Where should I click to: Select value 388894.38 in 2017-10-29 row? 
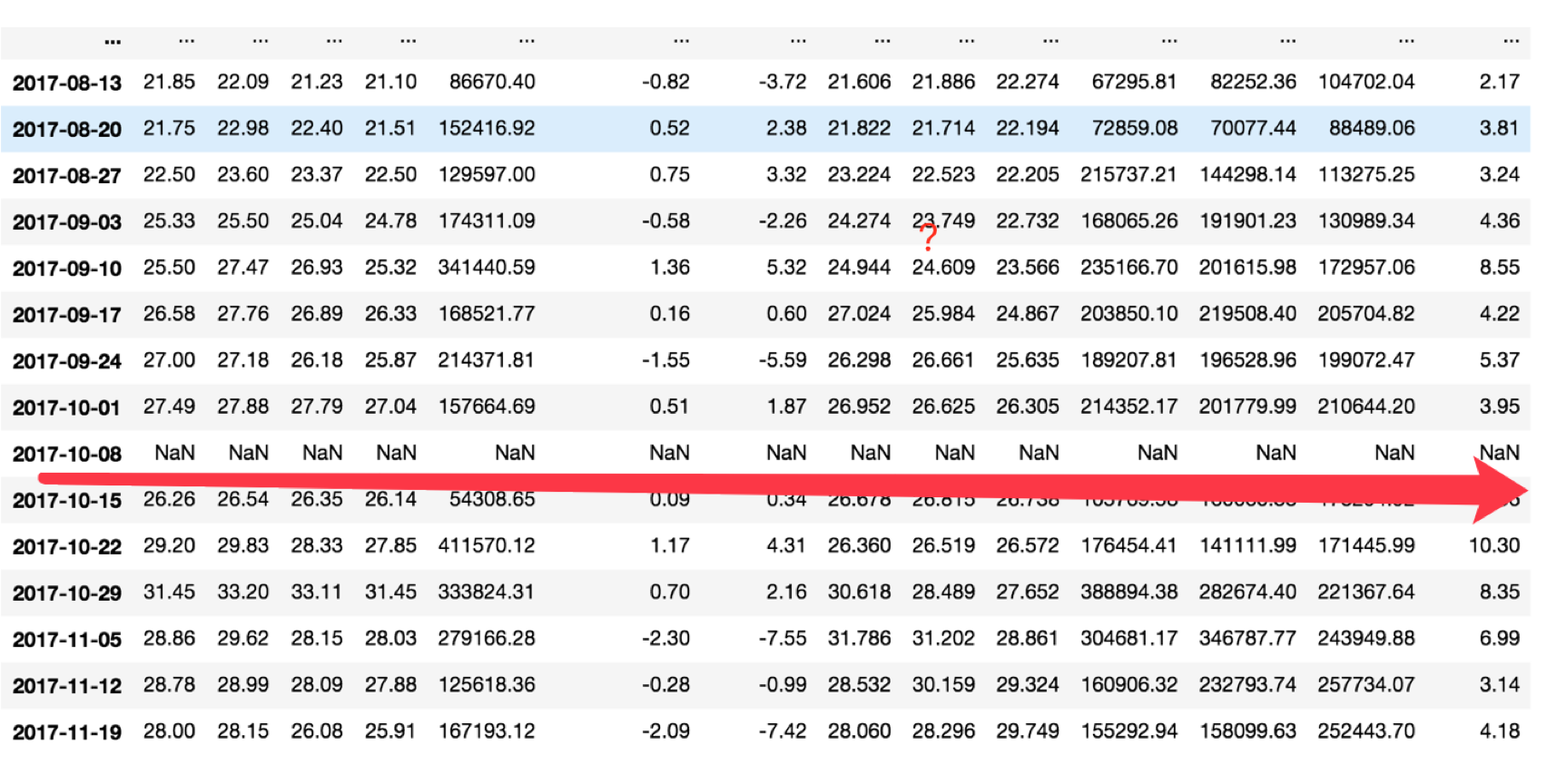pos(1128,592)
